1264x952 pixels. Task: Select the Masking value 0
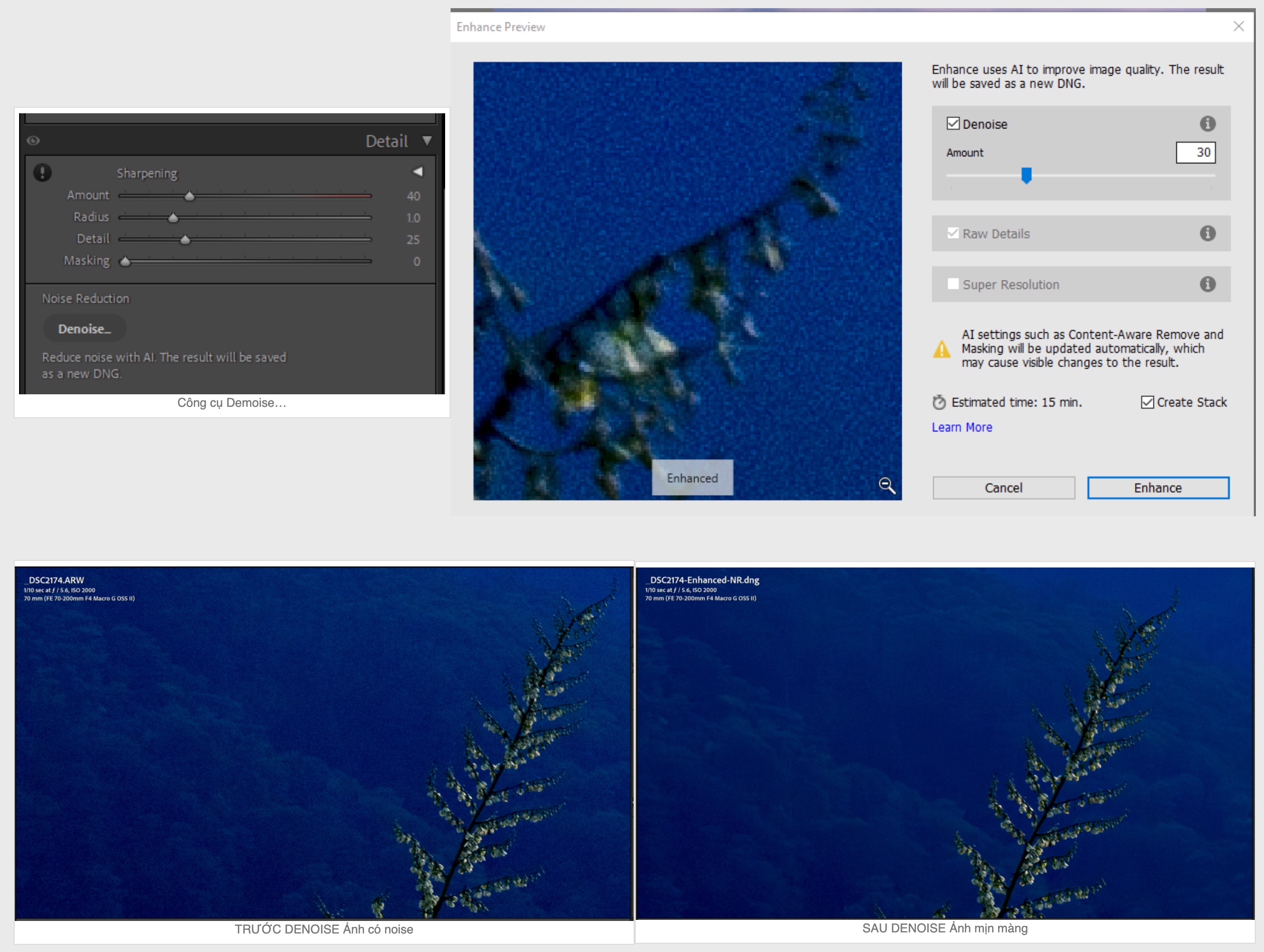tap(417, 261)
